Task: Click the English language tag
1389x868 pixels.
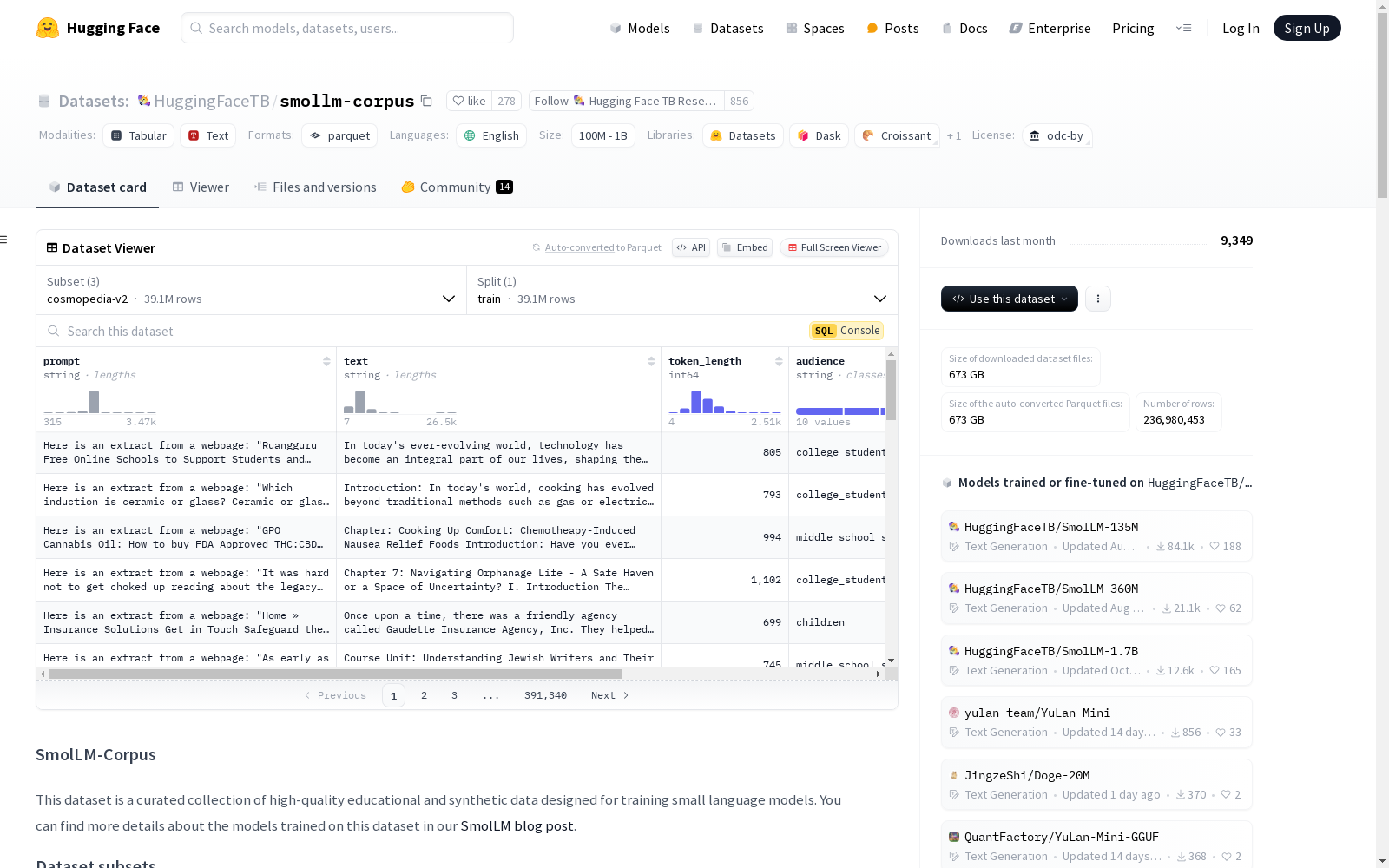Action: [x=491, y=135]
